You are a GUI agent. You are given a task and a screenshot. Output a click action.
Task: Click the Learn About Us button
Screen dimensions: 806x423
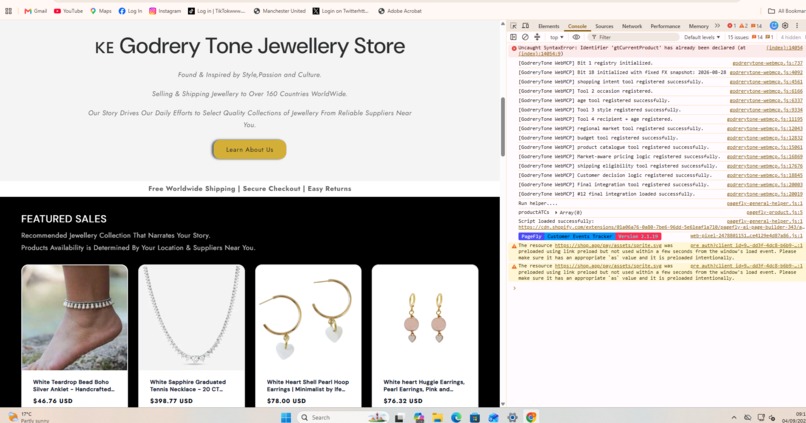(249, 150)
